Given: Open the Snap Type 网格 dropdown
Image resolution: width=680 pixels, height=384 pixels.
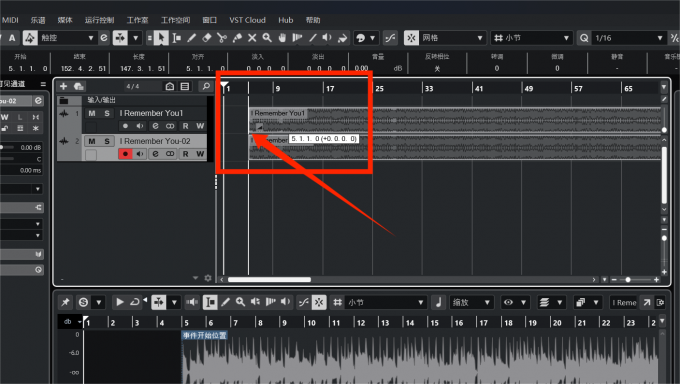Looking at the screenshot, I should point(452,38).
